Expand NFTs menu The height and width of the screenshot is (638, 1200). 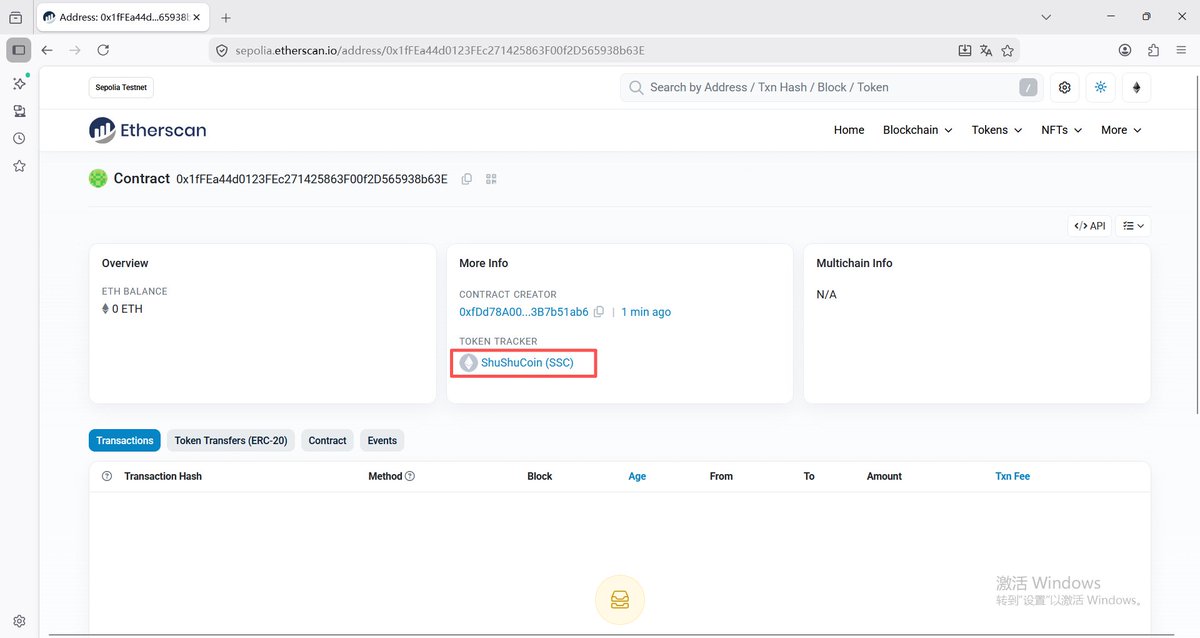1062,130
